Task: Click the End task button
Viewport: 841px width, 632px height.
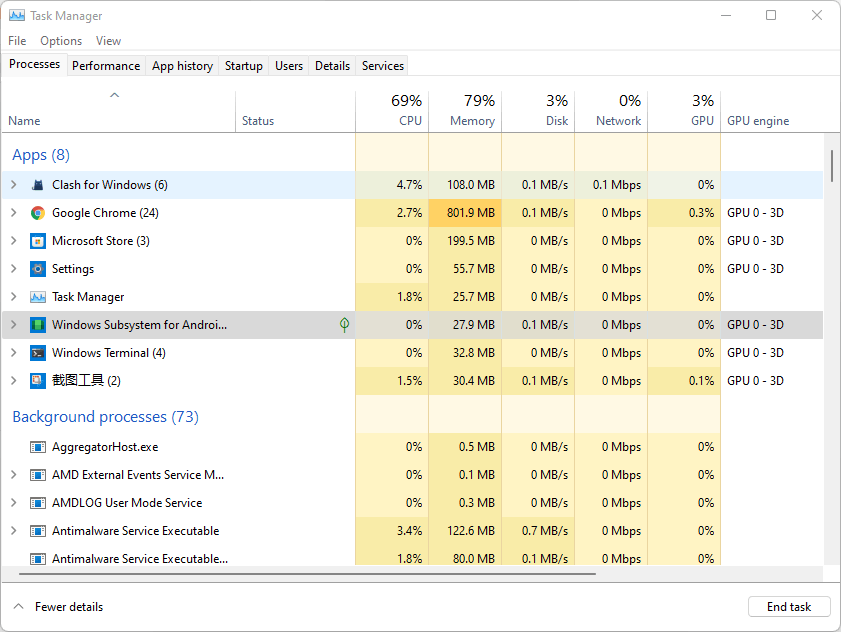Action: tap(789, 607)
